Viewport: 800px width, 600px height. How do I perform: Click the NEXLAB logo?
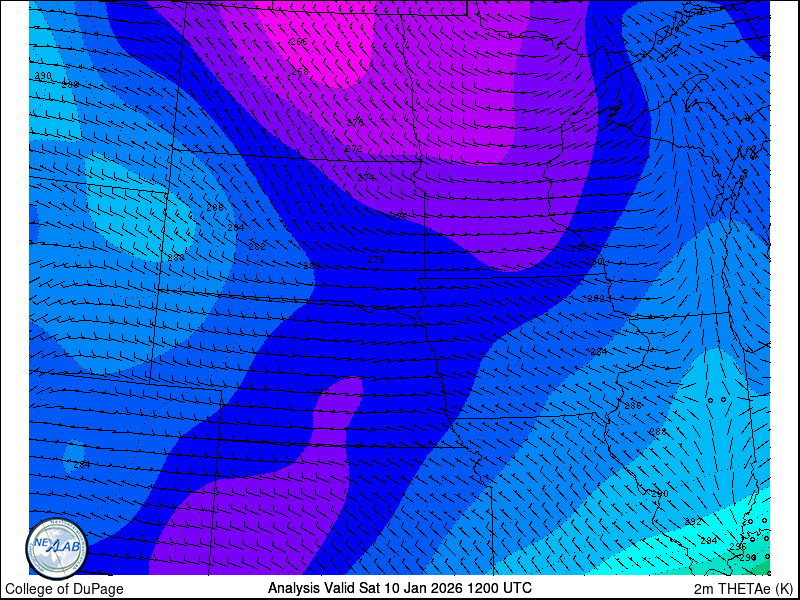57,549
